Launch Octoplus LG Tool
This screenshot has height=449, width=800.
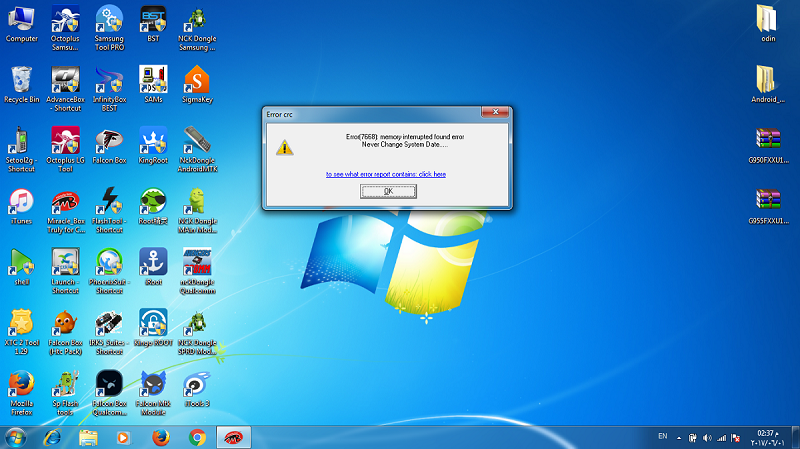coord(65,149)
